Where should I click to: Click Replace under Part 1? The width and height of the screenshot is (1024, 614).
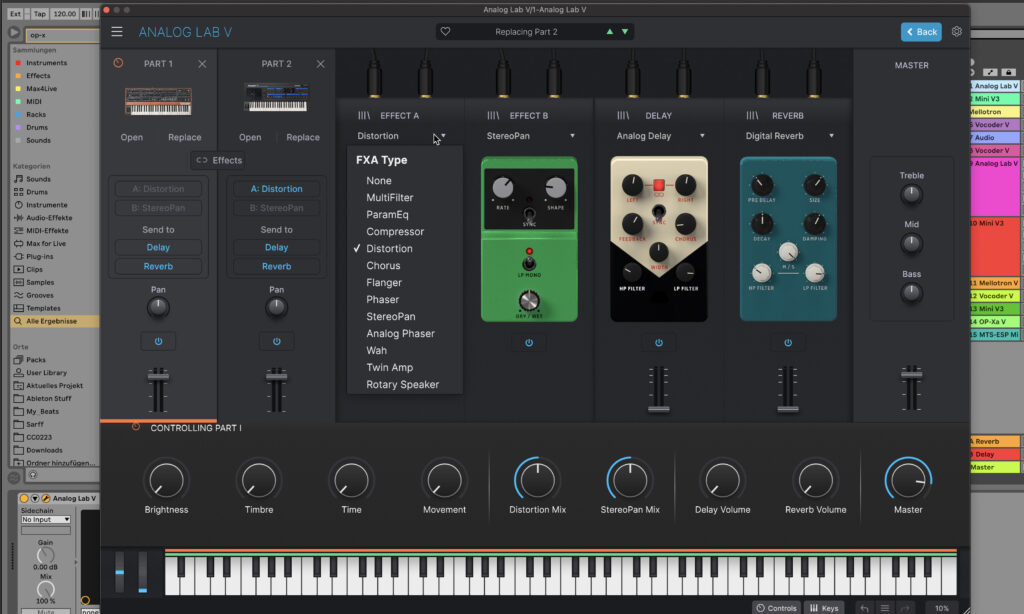pyautogui.click(x=185, y=137)
